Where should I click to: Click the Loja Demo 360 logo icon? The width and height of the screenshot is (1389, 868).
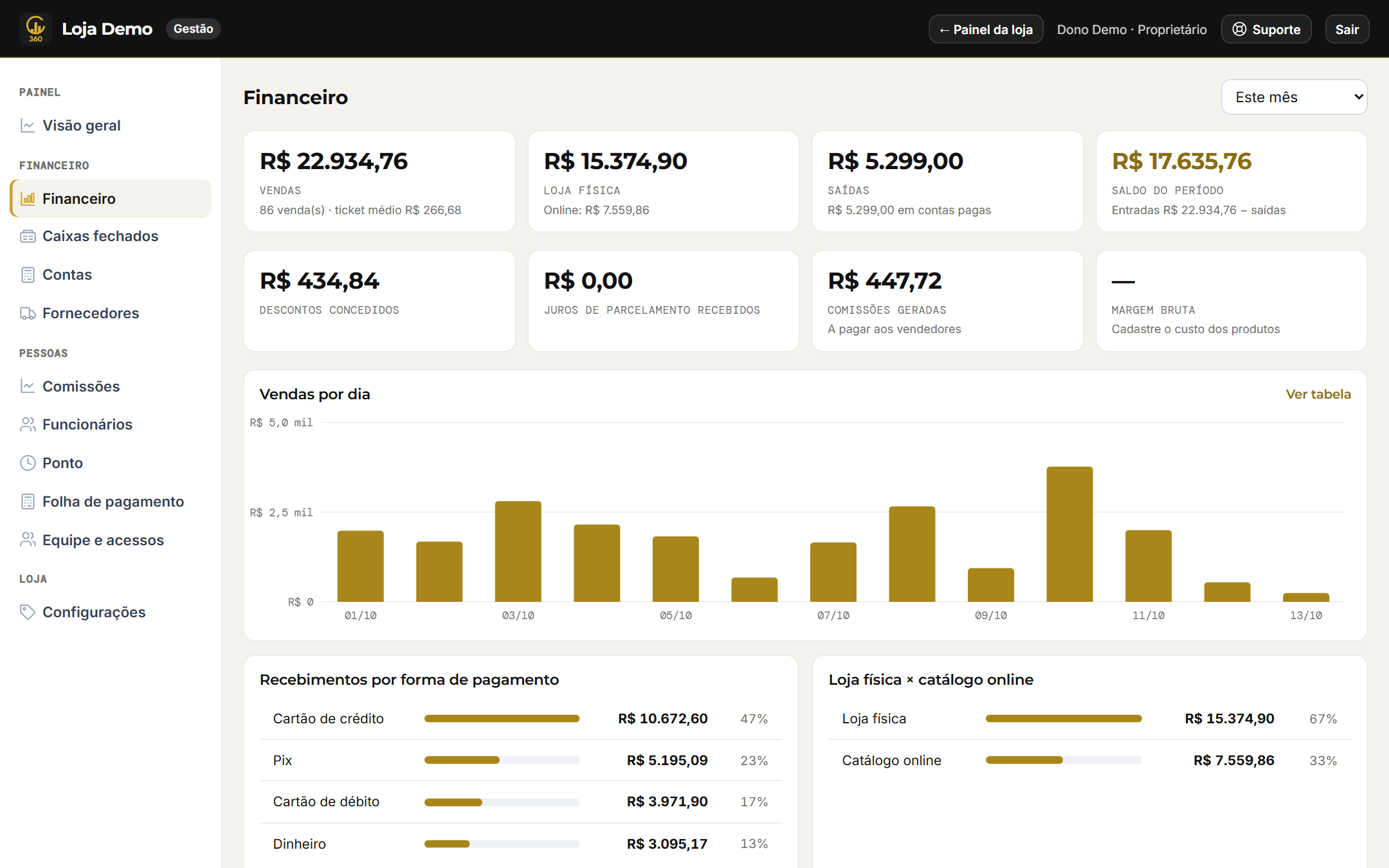click(35, 29)
